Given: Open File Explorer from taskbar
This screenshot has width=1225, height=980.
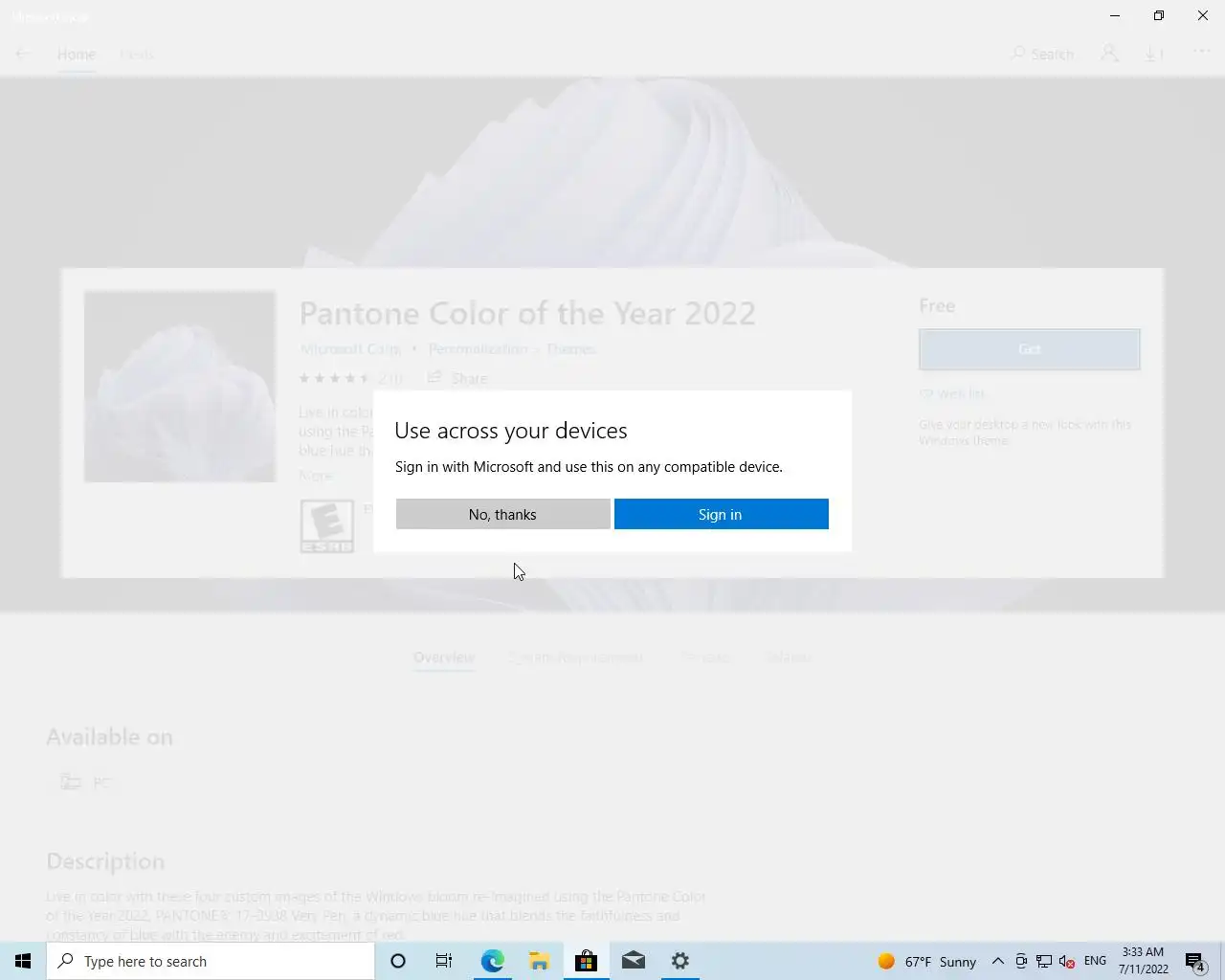Looking at the screenshot, I should coord(539,961).
